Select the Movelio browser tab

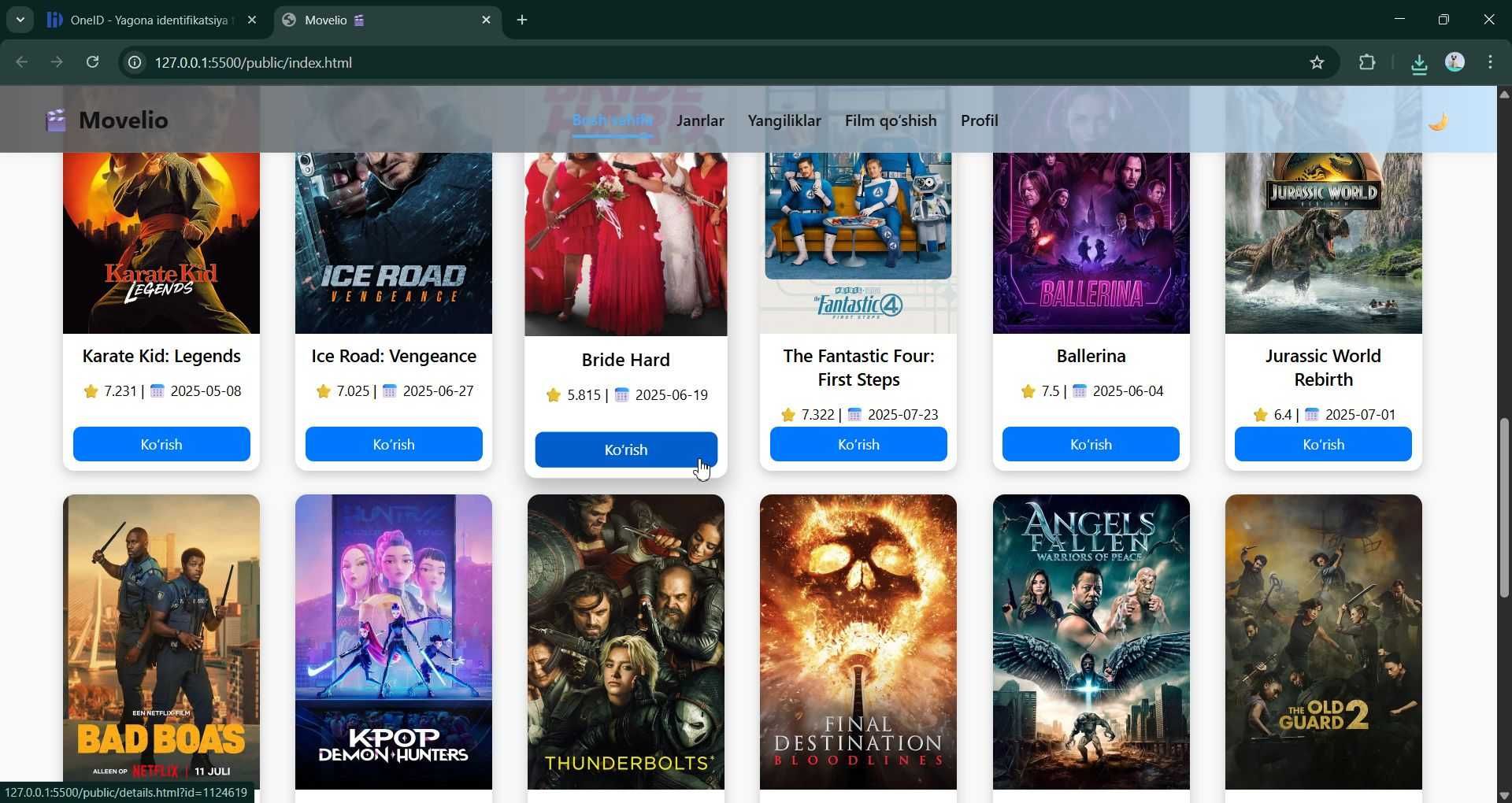coord(388,20)
